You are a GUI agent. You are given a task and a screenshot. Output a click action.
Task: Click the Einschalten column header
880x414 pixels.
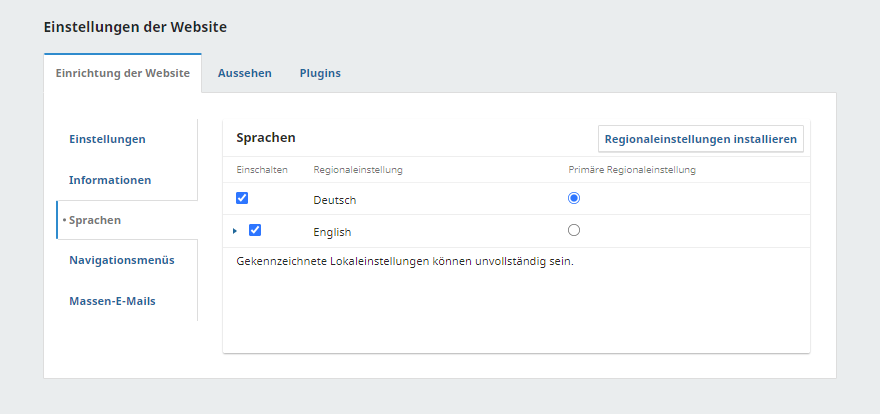(x=262, y=170)
